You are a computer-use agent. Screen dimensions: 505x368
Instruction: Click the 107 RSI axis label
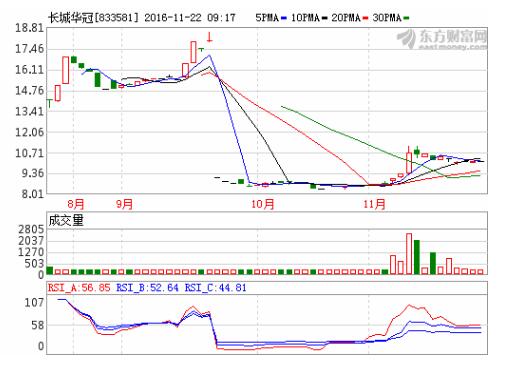pyautogui.click(x=34, y=302)
